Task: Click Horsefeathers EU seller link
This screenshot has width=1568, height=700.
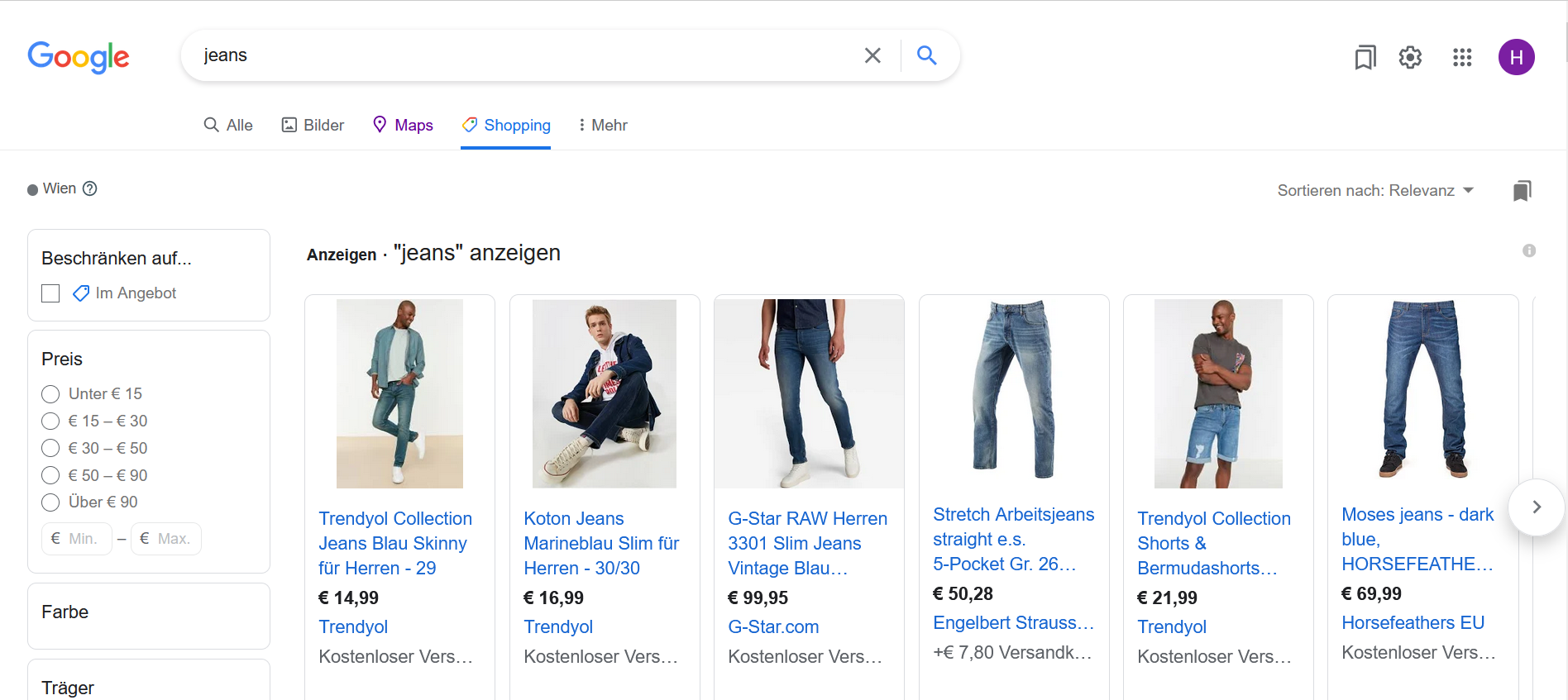Action: 1413,623
